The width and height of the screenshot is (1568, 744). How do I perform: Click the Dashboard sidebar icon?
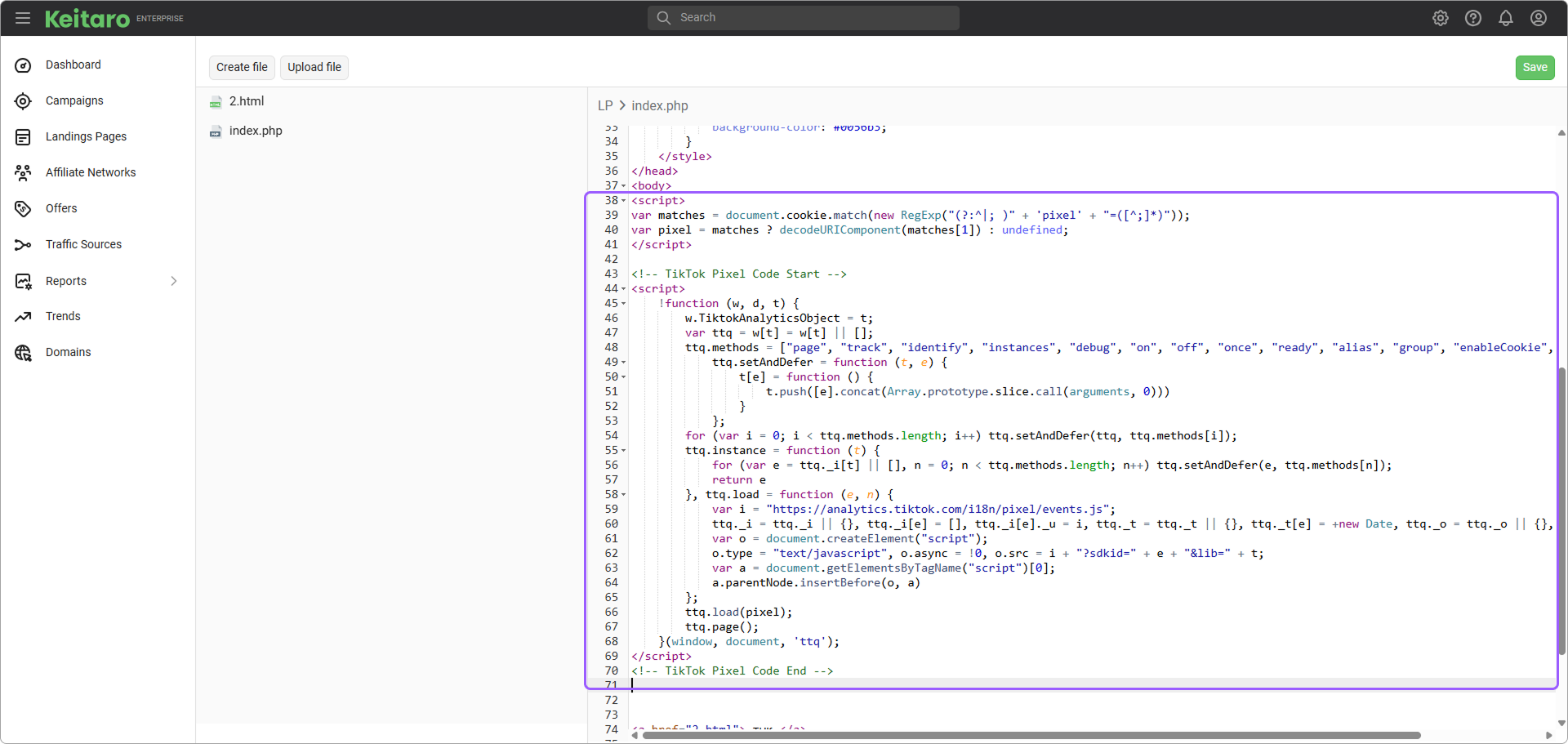pos(23,65)
